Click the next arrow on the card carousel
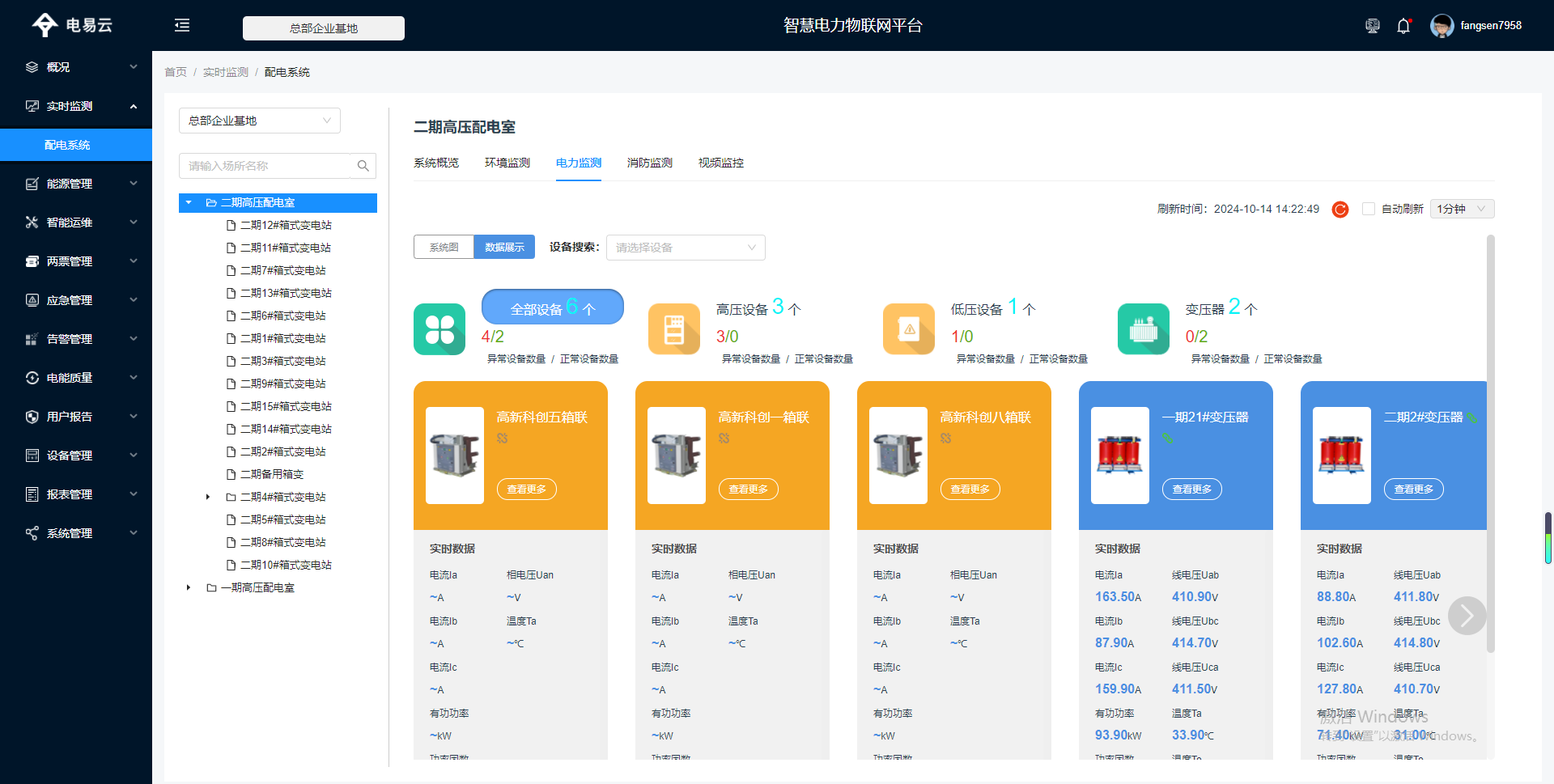 pos(1467,616)
